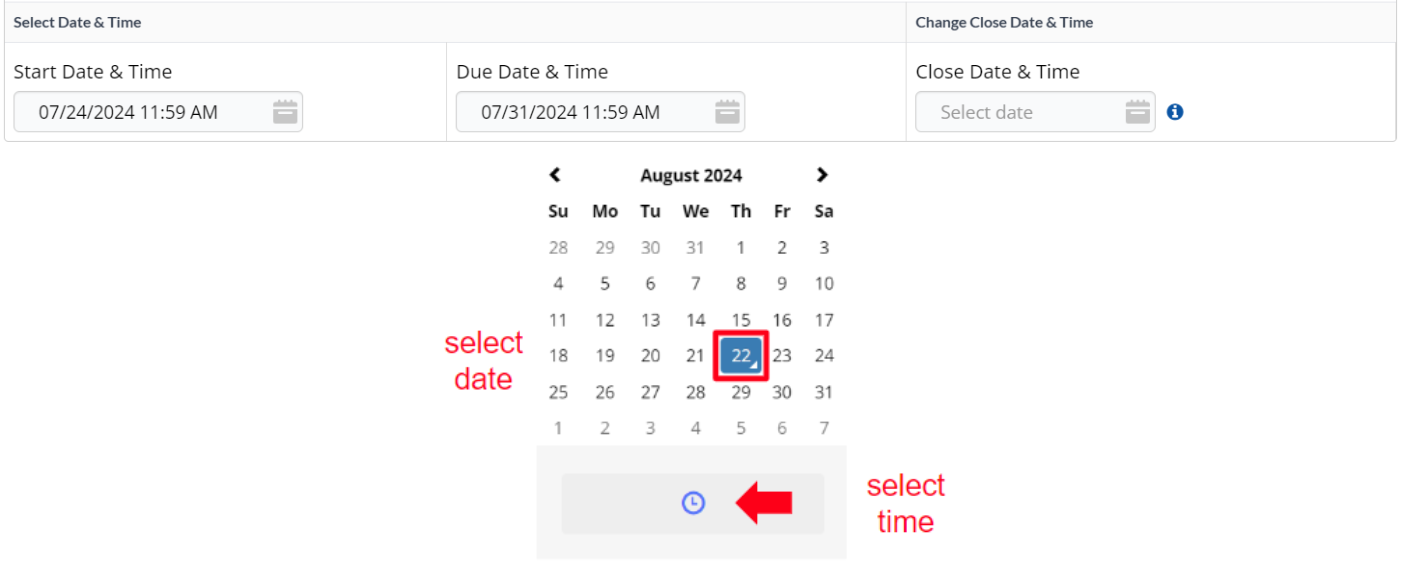Open the Close Date calendar icon
Screen dimensions: 1401x571
pos(1138,112)
